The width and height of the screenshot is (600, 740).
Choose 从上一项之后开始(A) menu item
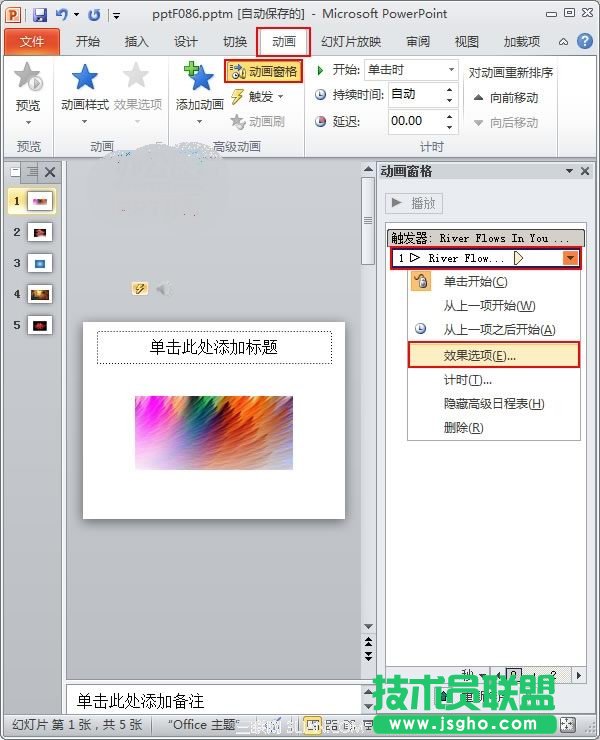click(494, 329)
